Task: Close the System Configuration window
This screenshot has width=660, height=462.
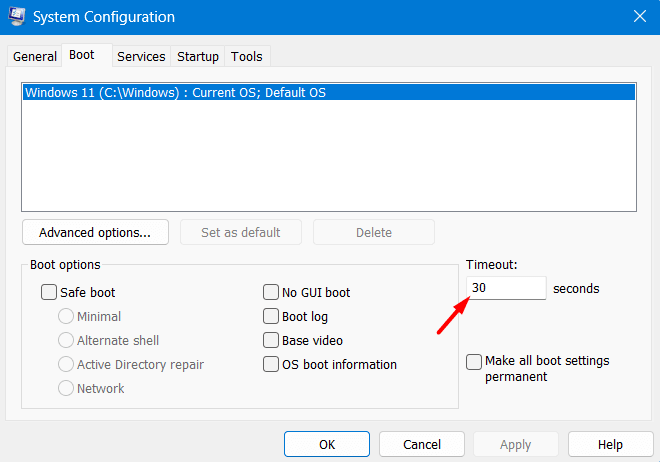Action: click(x=640, y=16)
